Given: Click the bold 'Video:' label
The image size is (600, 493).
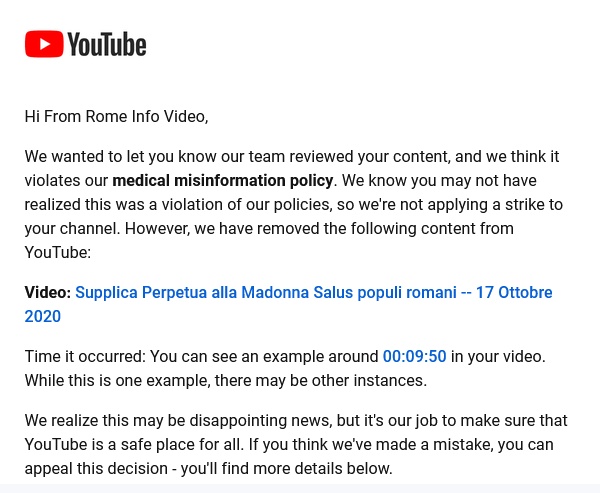Looking at the screenshot, I should (48, 292).
